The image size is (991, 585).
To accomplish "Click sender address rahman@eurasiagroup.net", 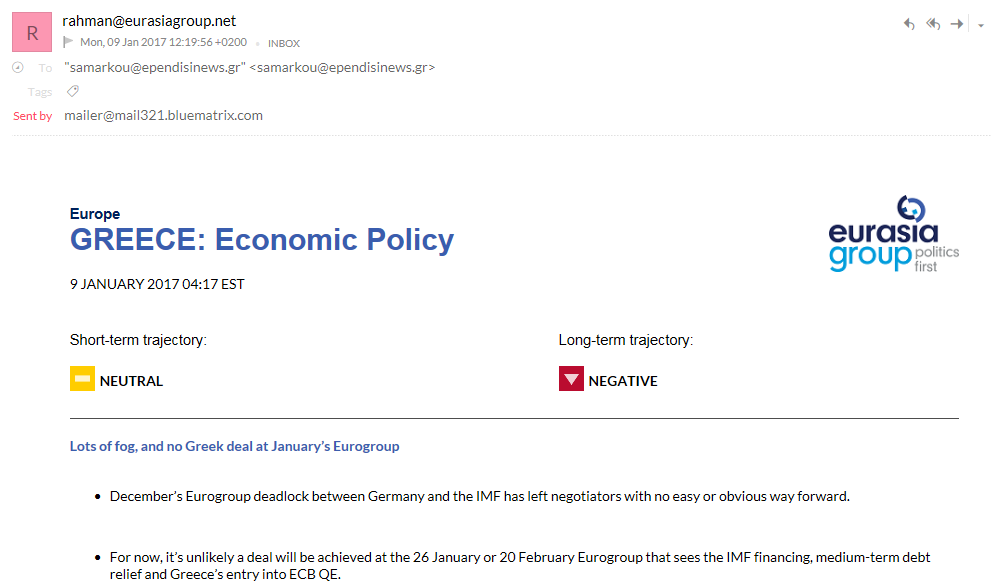I will 149,21.
